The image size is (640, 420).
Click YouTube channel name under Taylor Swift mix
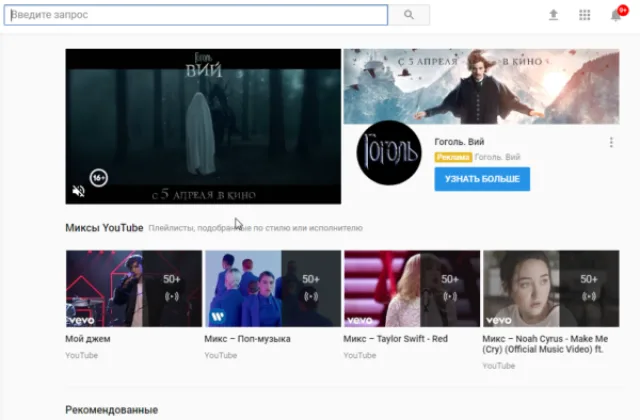pyautogui.click(x=360, y=356)
